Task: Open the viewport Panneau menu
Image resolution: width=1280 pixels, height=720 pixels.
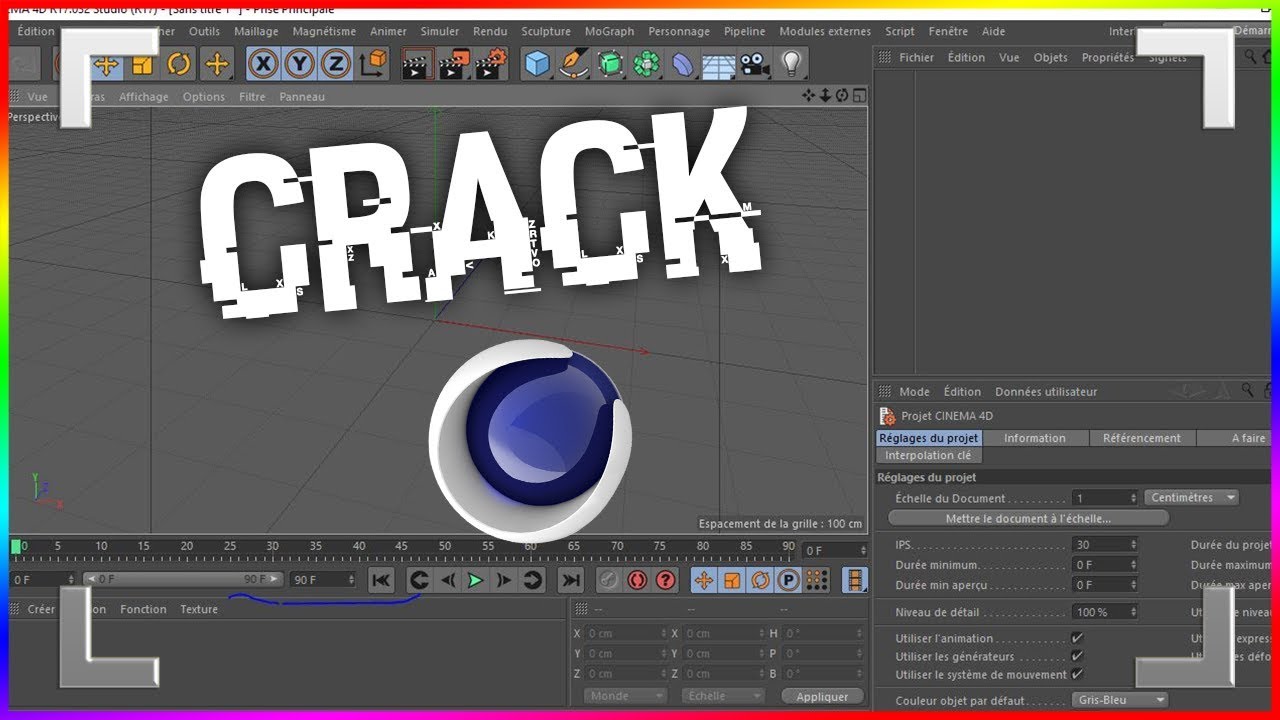Action: 302,97
